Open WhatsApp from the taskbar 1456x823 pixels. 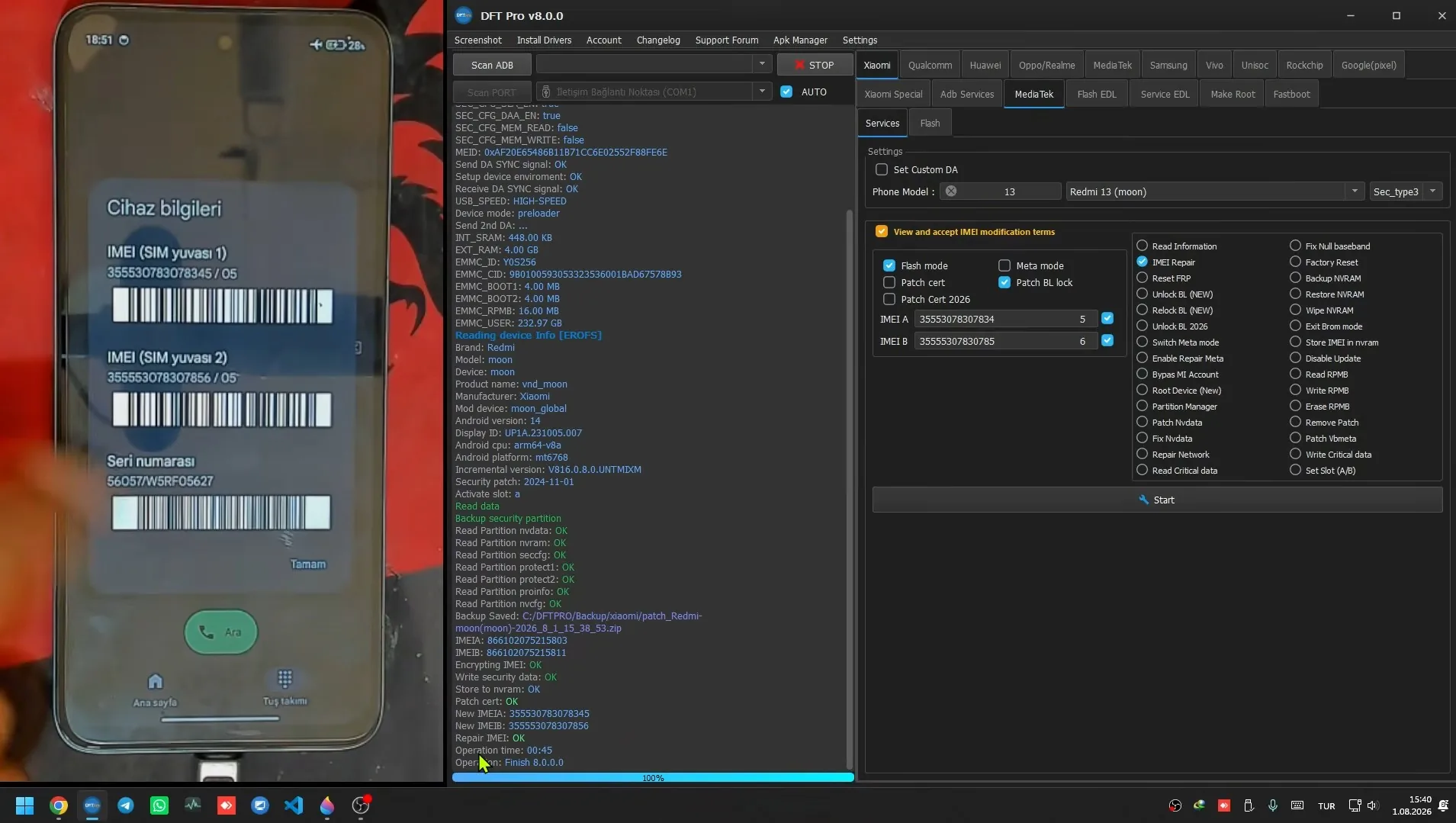[x=159, y=805]
